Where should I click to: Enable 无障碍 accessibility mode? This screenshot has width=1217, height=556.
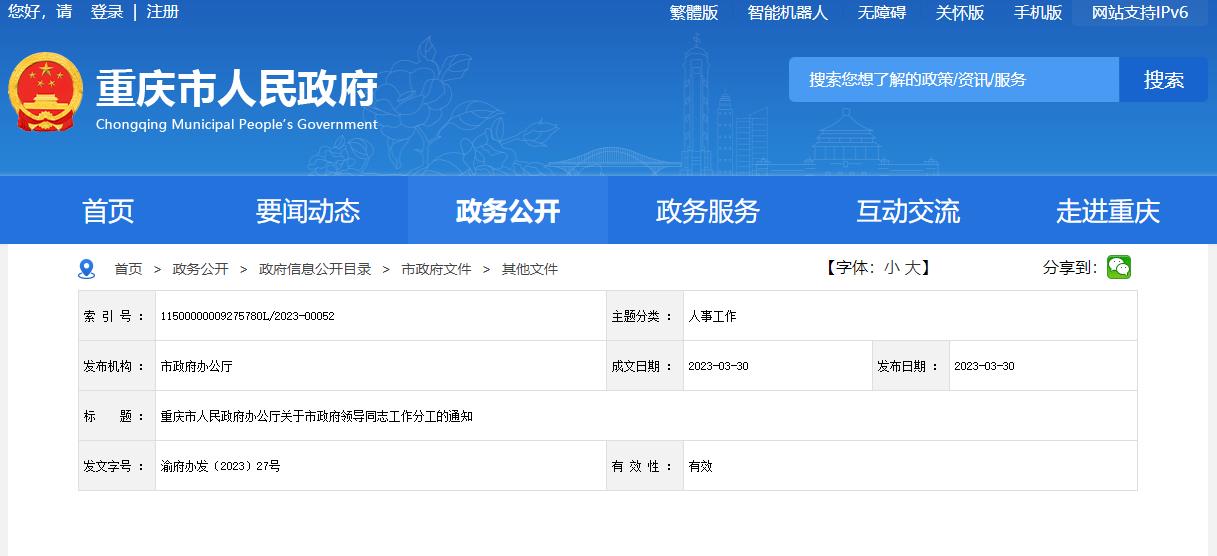tap(882, 13)
